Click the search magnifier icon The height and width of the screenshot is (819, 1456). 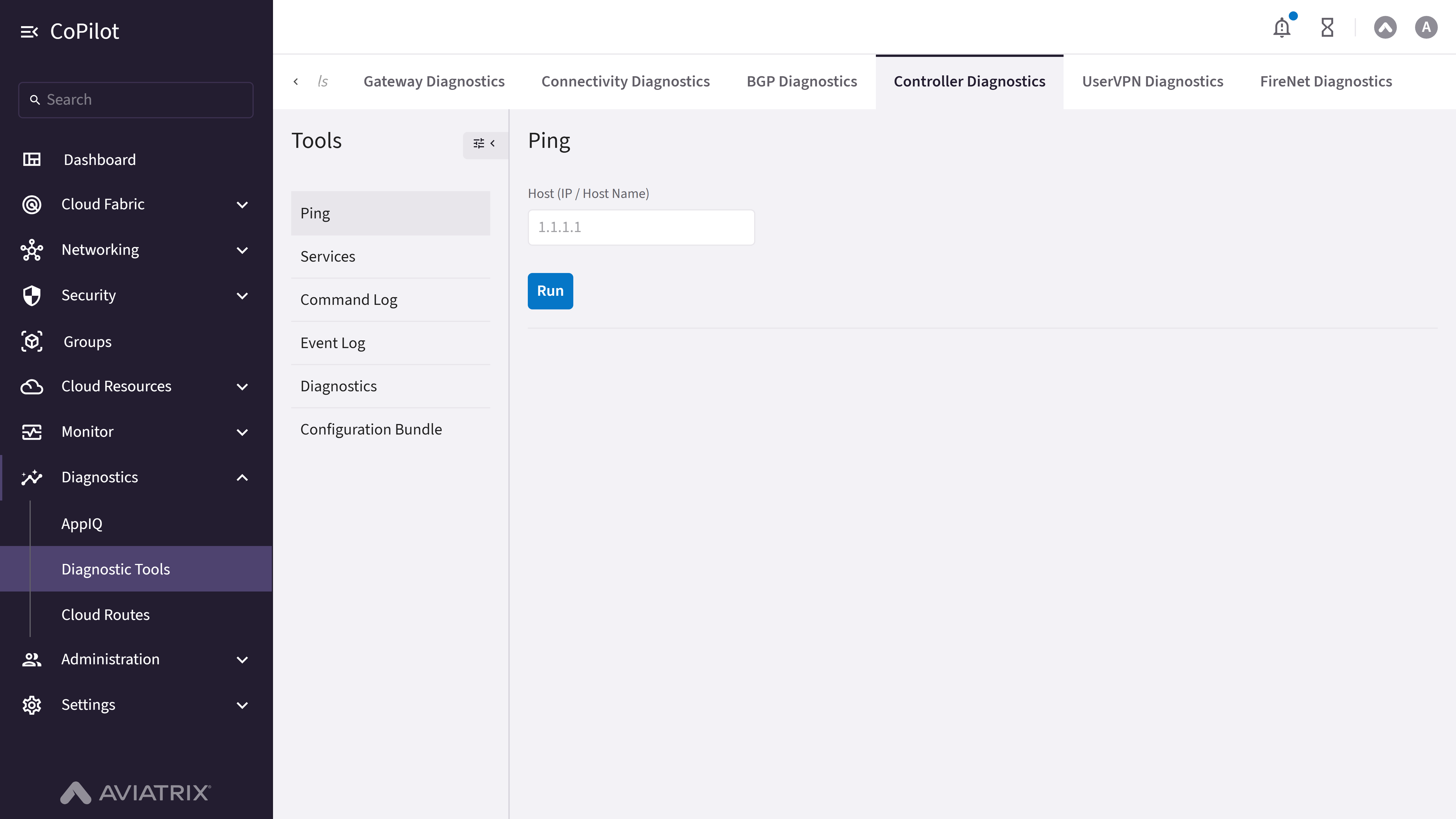coord(34,100)
